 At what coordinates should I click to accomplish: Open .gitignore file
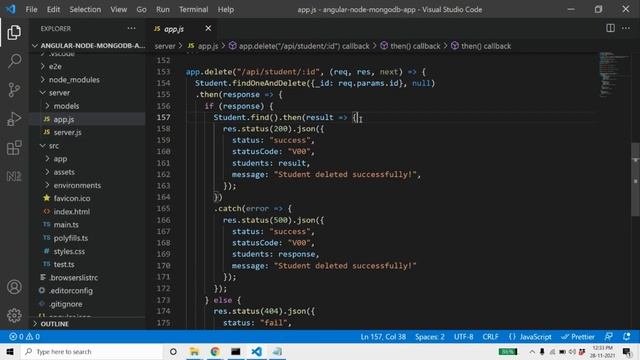(66, 304)
